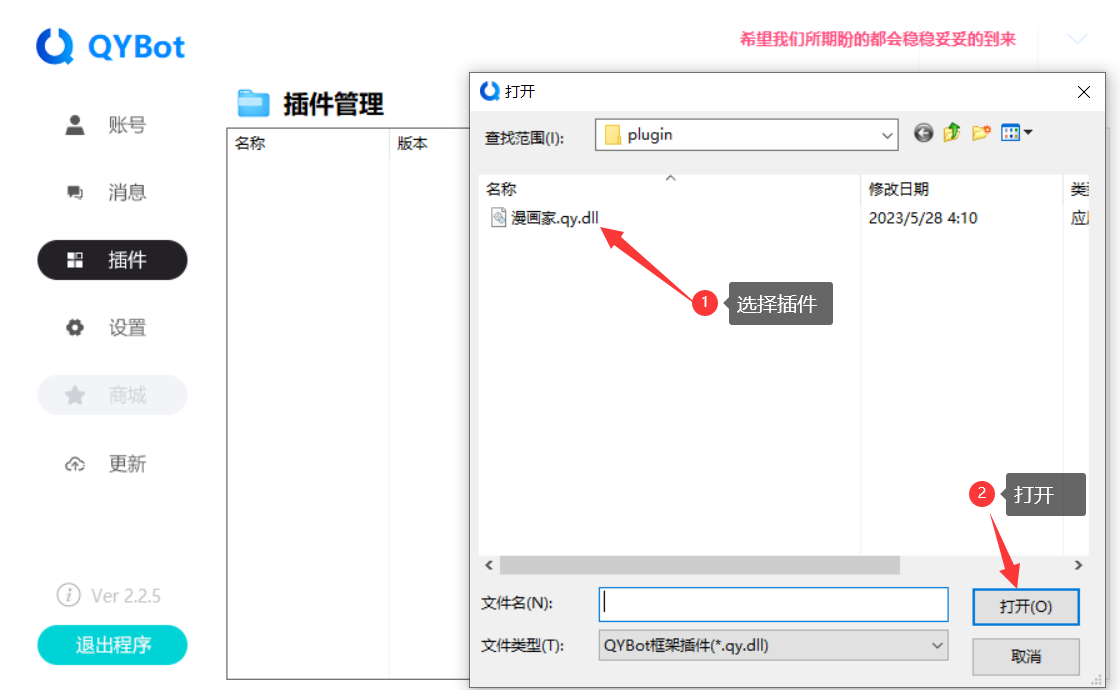
Task: Click the back navigation arrow icon
Action: 923,133
